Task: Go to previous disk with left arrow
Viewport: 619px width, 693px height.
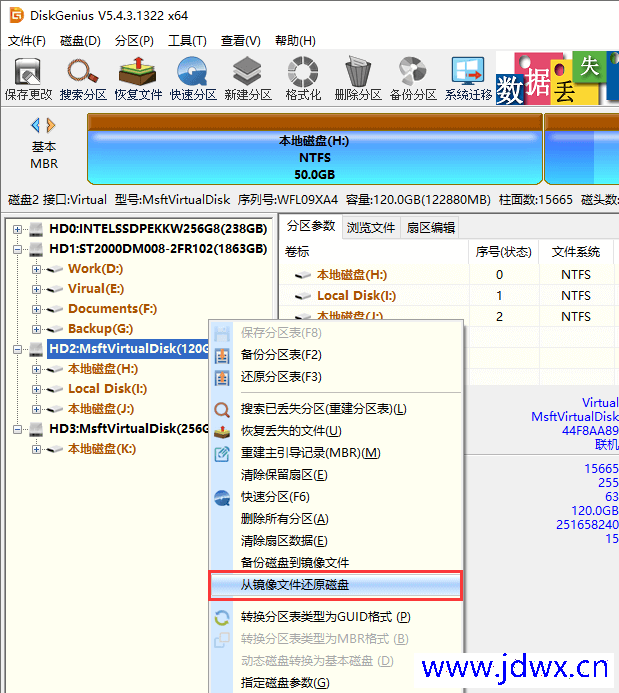Action: click(x=36, y=126)
